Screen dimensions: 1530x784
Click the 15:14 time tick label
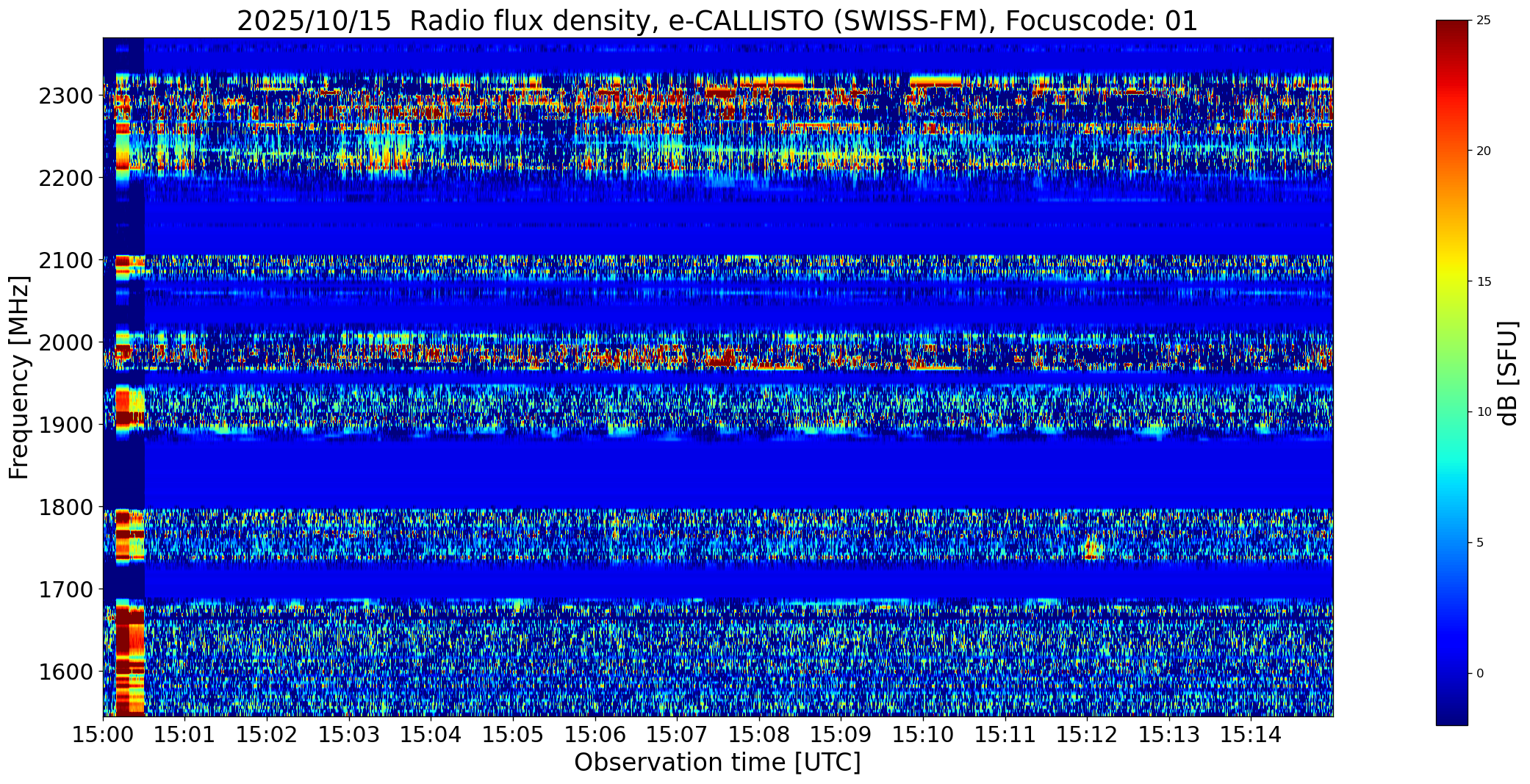tap(1251, 734)
